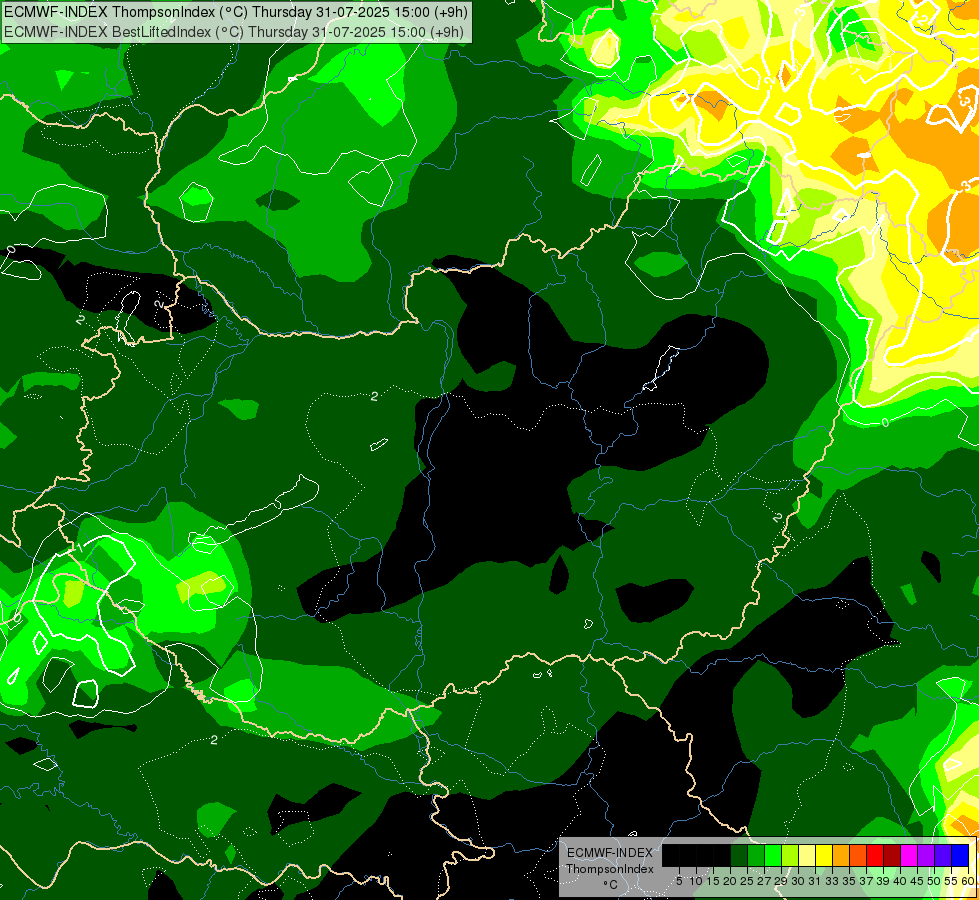The image size is (979, 900).
Task: Click the bright green 27–29 legend swatch
Action: click(x=774, y=855)
